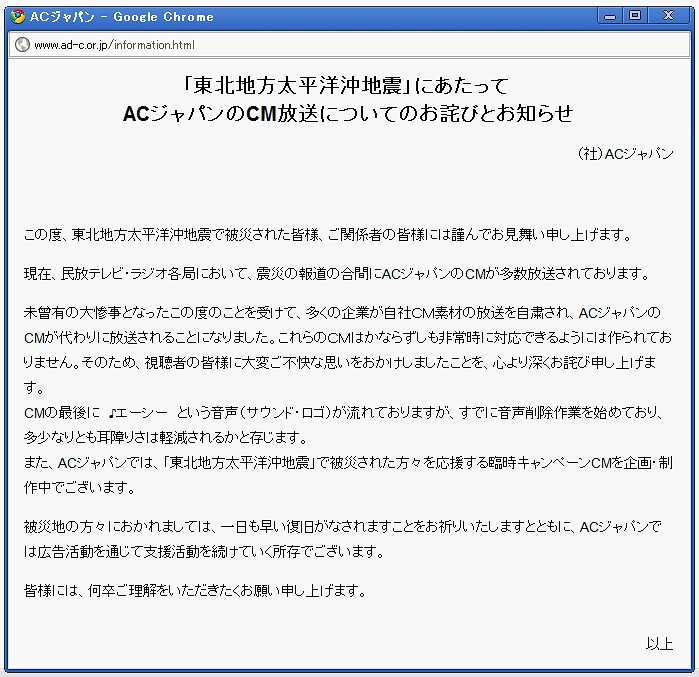Image resolution: width=699 pixels, height=677 pixels.
Task: Click the signature '(社)ACジャパン' at top right
Action: [x=625, y=154]
